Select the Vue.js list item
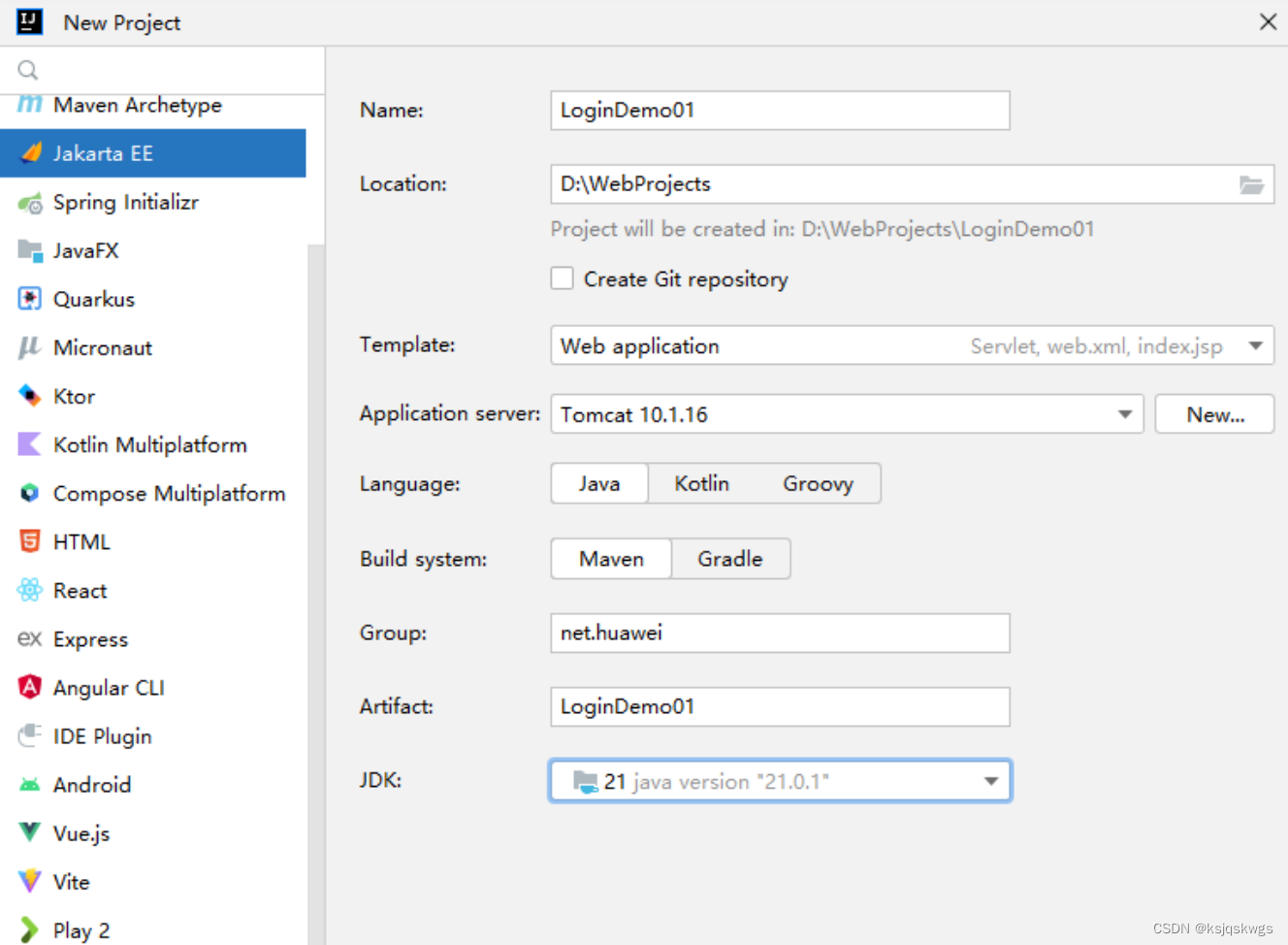Image resolution: width=1288 pixels, height=945 pixels. coord(153,832)
